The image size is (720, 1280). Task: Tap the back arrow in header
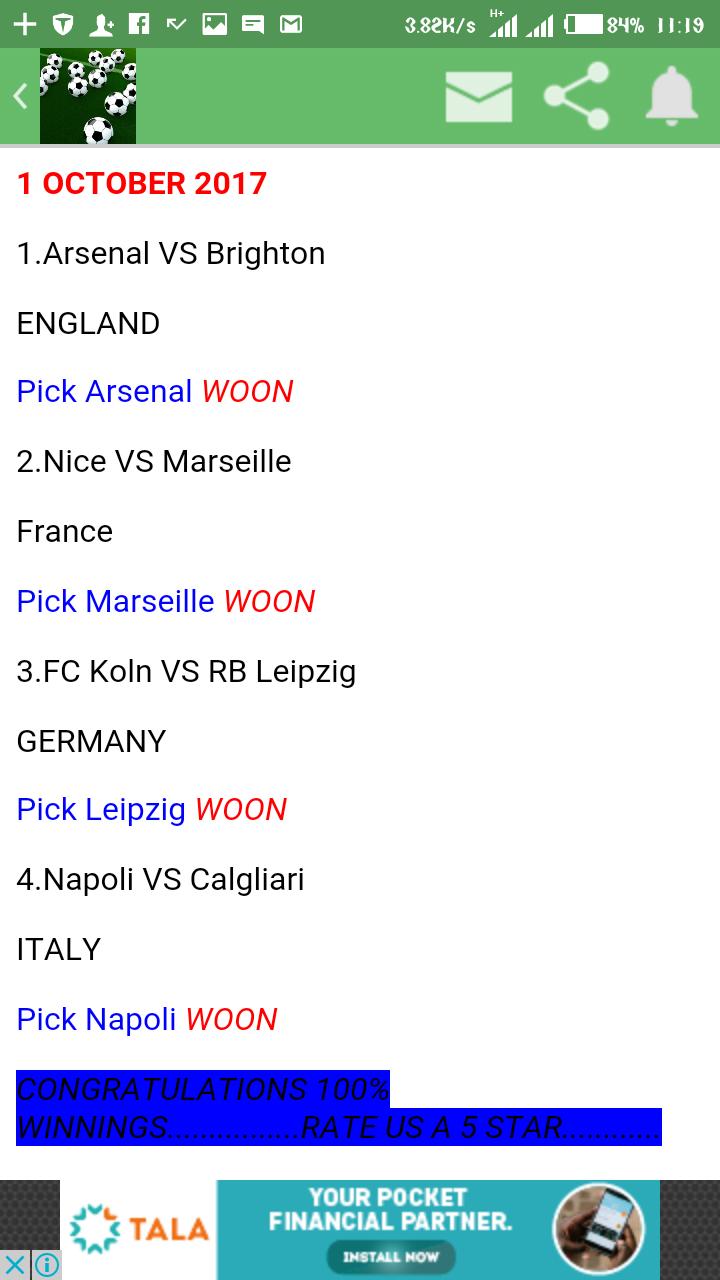pos(19,96)
